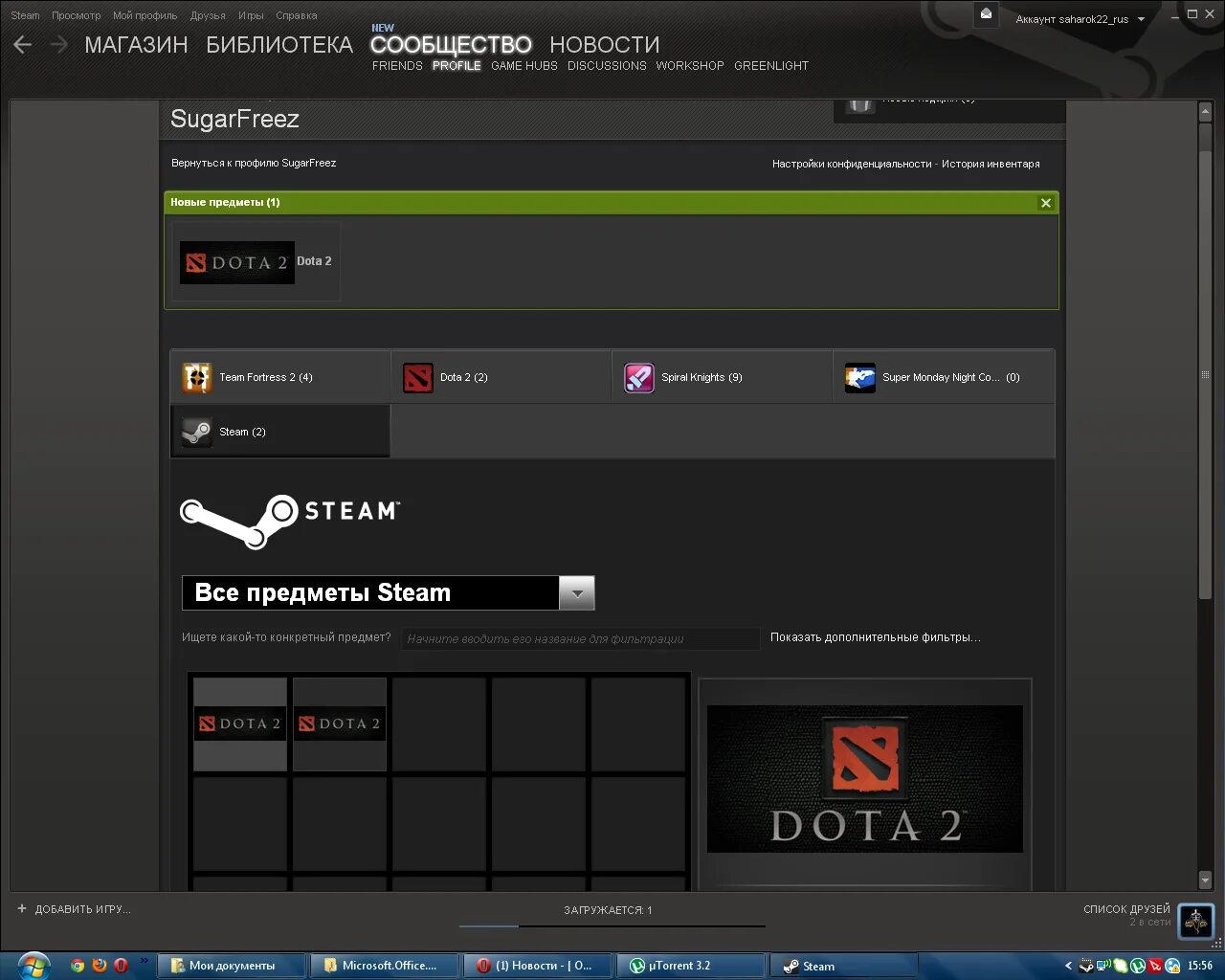Launch Chrome from quick launch
The height and width of the screenshot is (980, 1225).
point(78,966)
